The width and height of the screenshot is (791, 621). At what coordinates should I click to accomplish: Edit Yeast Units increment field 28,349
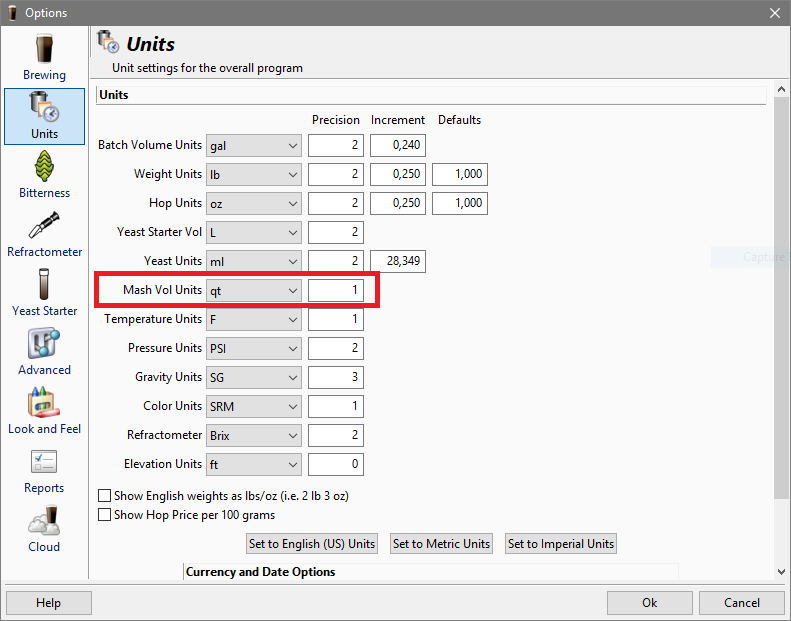tap(398, 261)
